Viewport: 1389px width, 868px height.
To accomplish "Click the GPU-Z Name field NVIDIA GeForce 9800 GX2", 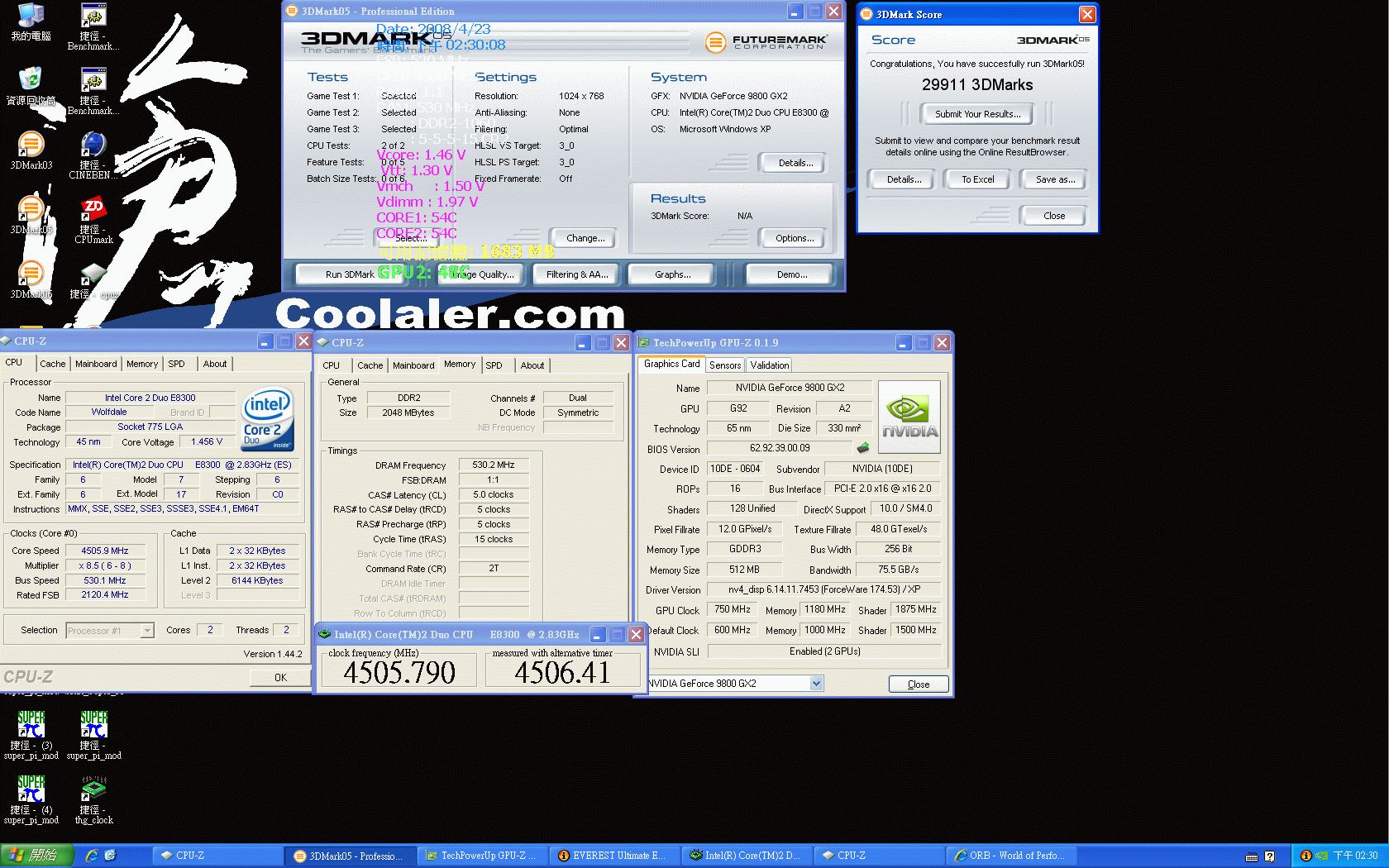I will (x=790, y=387).
